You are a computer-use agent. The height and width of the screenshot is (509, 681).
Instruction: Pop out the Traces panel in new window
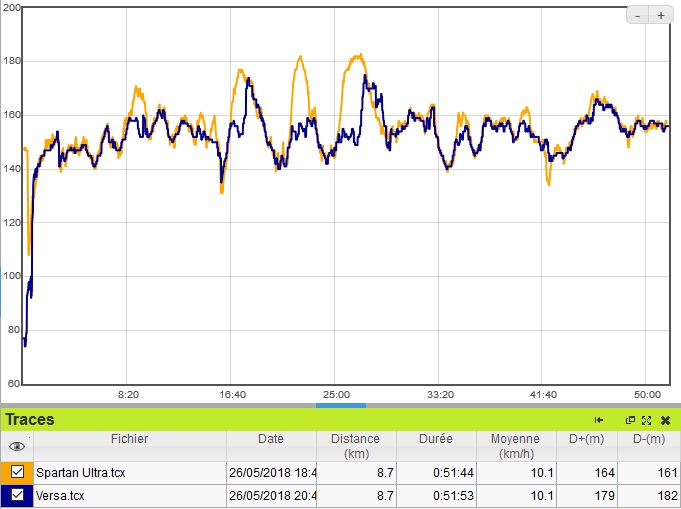coord(631,420)
